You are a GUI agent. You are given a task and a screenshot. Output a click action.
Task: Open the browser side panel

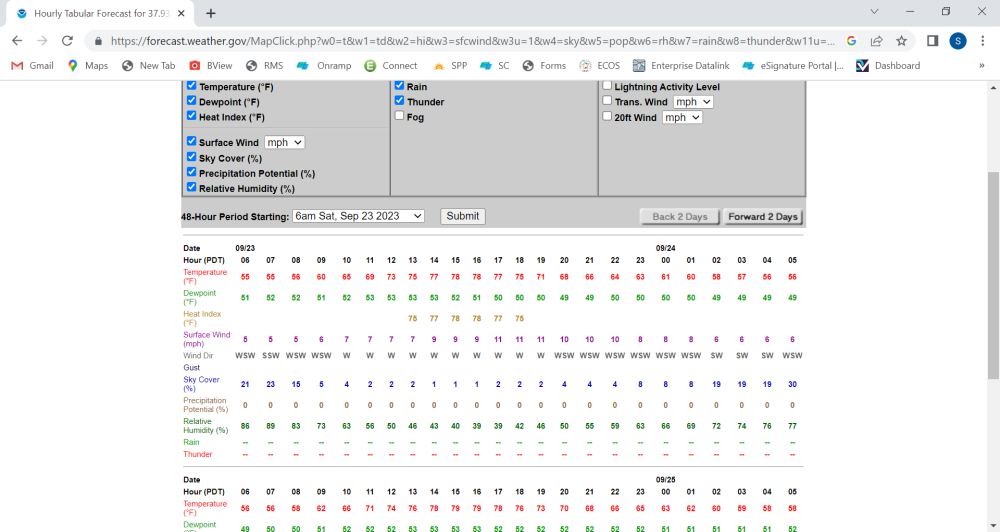coord(932,41)
